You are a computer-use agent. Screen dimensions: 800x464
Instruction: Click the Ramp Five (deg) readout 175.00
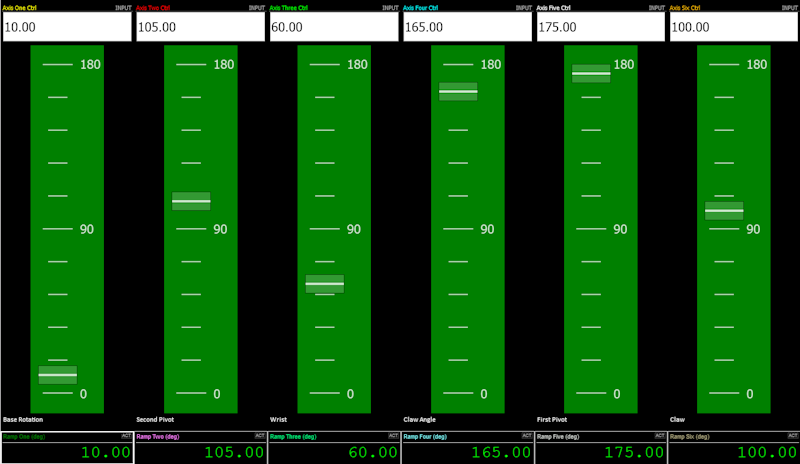[x=634, y=452]
